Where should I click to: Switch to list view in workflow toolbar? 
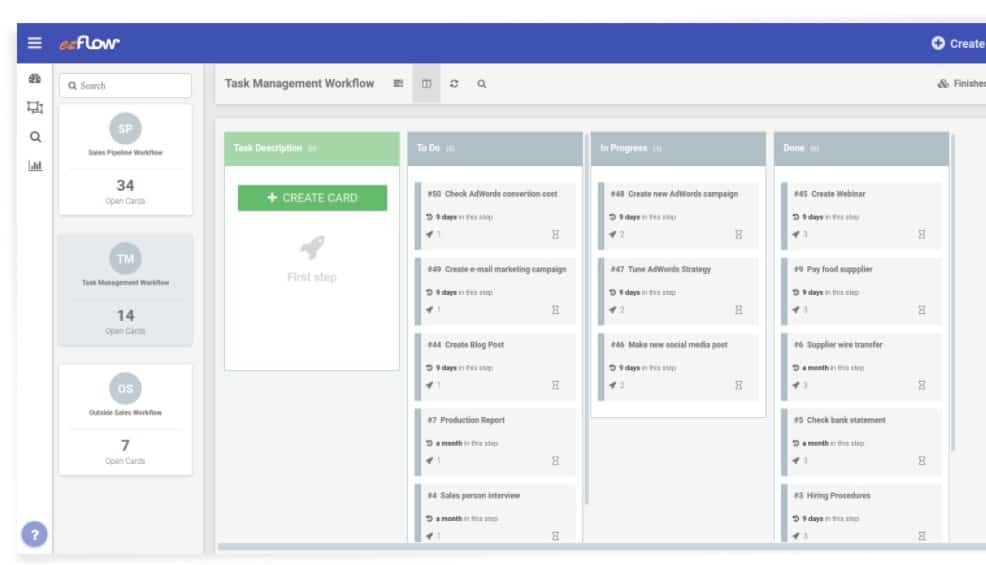tap(399, 84)
